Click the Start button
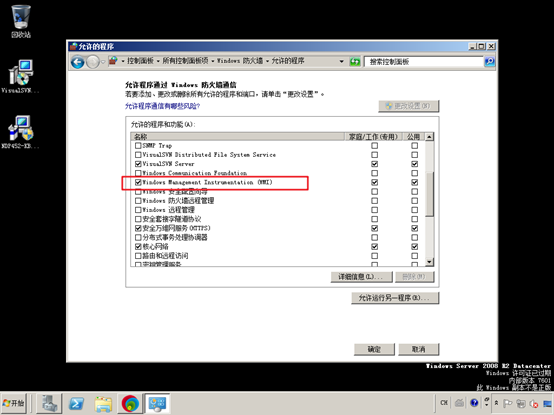The image size is (554, 415). click(13, 403)
